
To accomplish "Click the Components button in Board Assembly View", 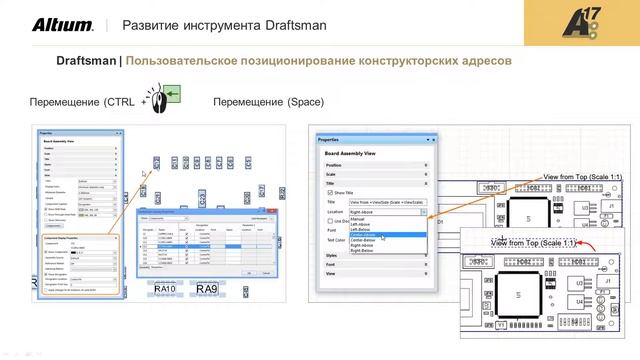I will pos(54,225).
